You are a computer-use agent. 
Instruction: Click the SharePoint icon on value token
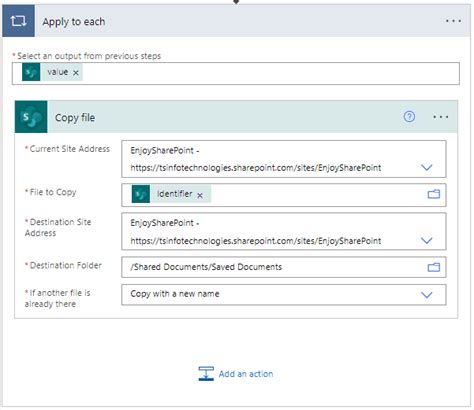point(31,72)
